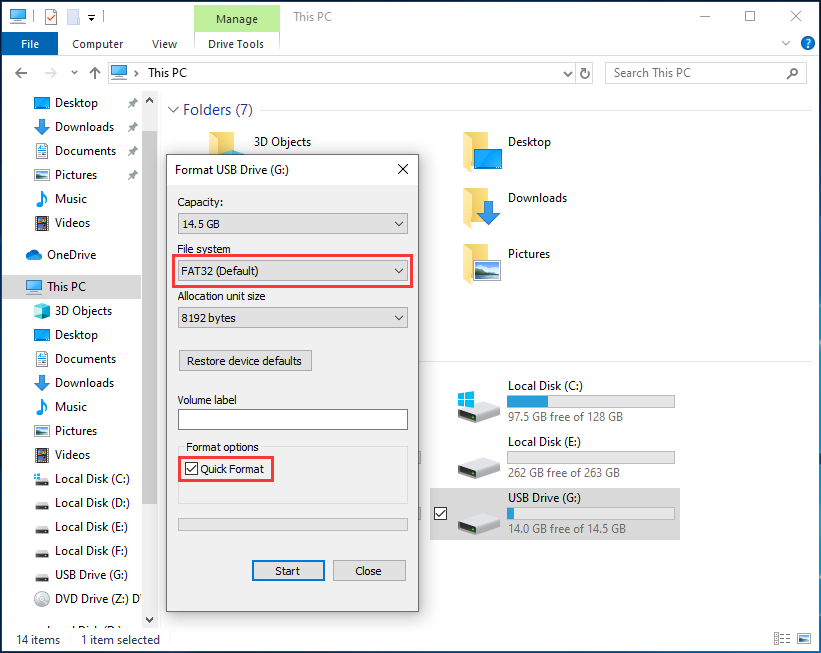Switch to details view in status bar

[782, 638]
